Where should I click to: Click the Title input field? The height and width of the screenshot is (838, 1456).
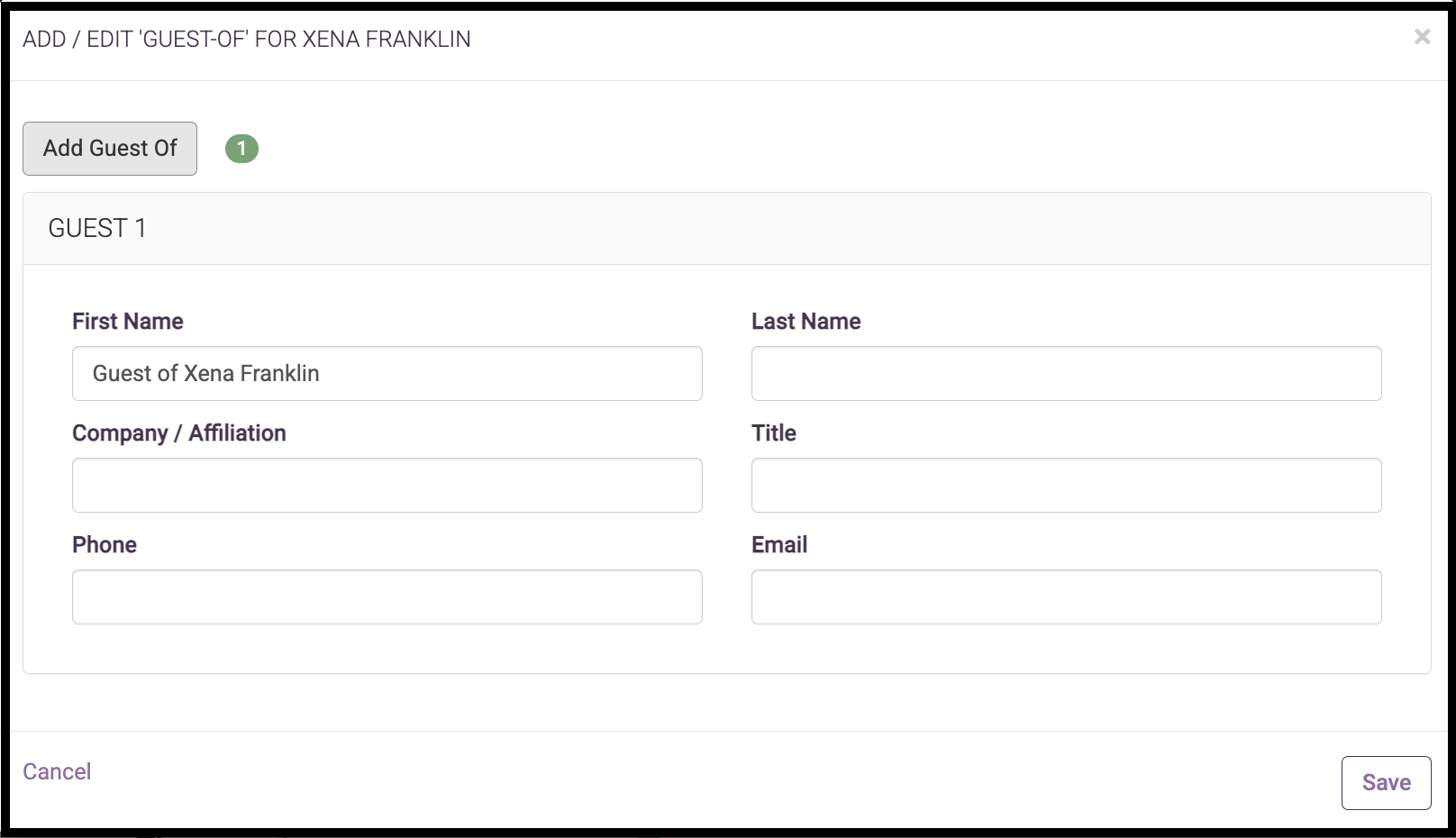click(x=1066, y=485)
